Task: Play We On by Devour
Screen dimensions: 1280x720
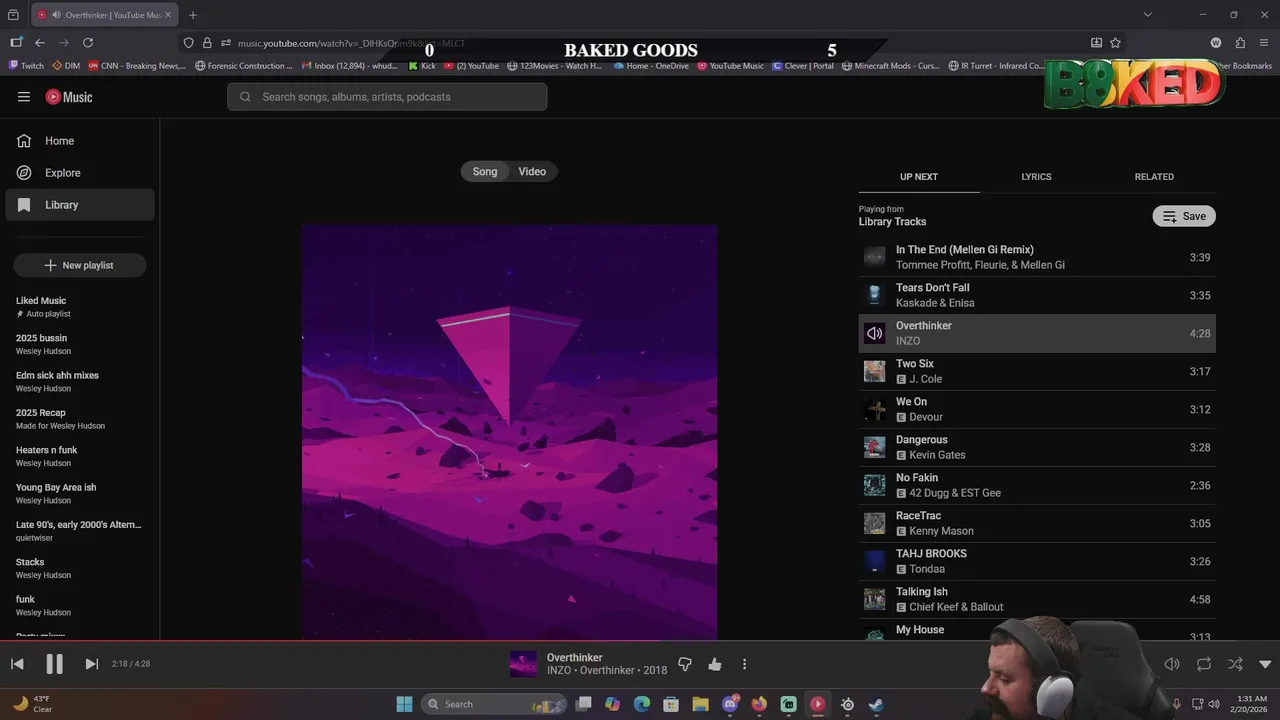Action: [1037, 409]
